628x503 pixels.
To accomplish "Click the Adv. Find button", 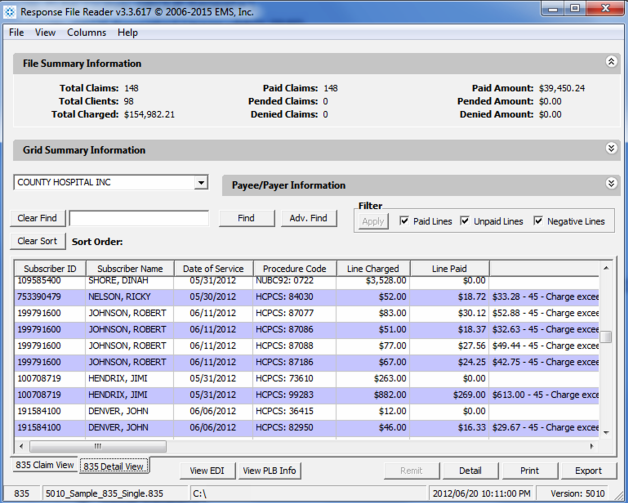I will pyautogui.click(x=308, y=218).
